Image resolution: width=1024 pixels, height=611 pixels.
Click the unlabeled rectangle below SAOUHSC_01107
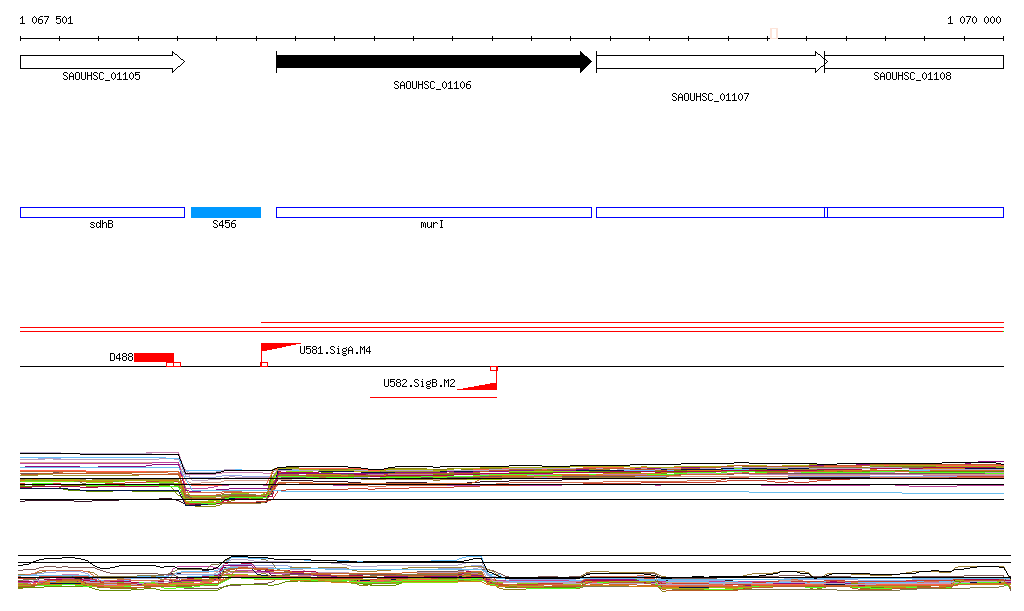pos(710,212)
